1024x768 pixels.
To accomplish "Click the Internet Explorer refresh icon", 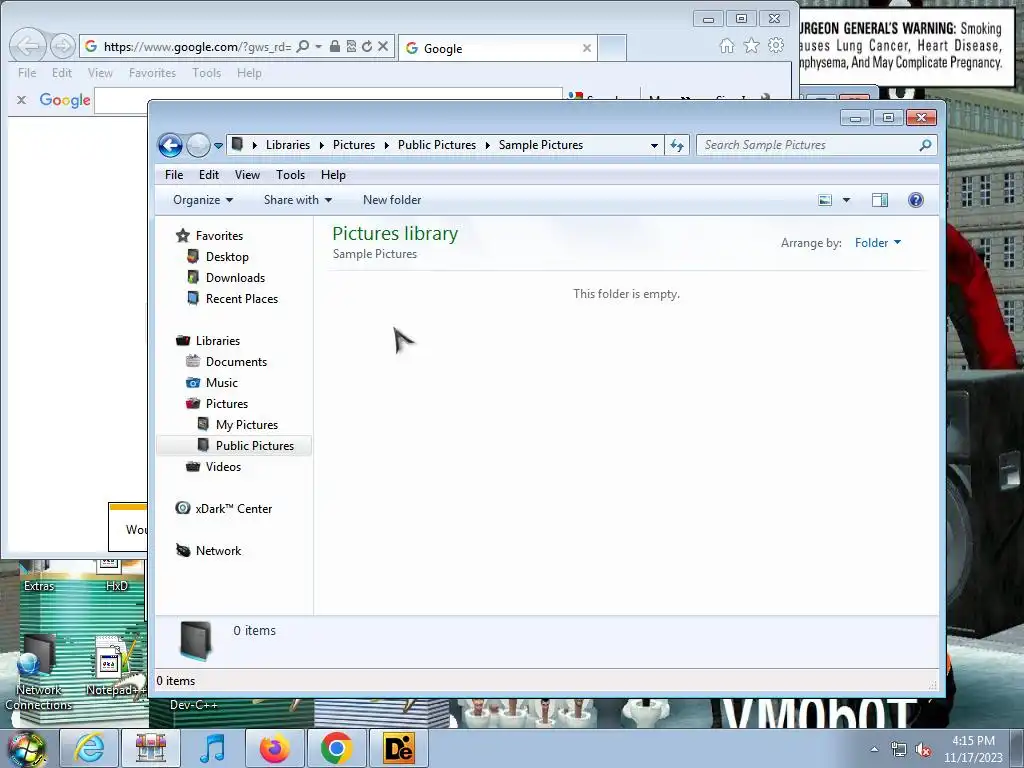I will 366,46.
